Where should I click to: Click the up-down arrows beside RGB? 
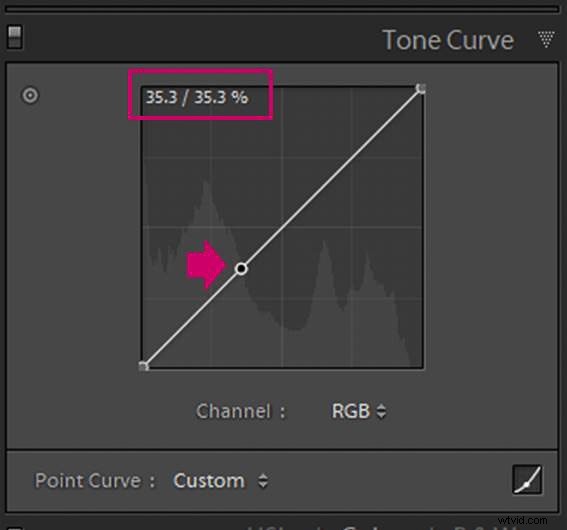[x=381, y=411]
